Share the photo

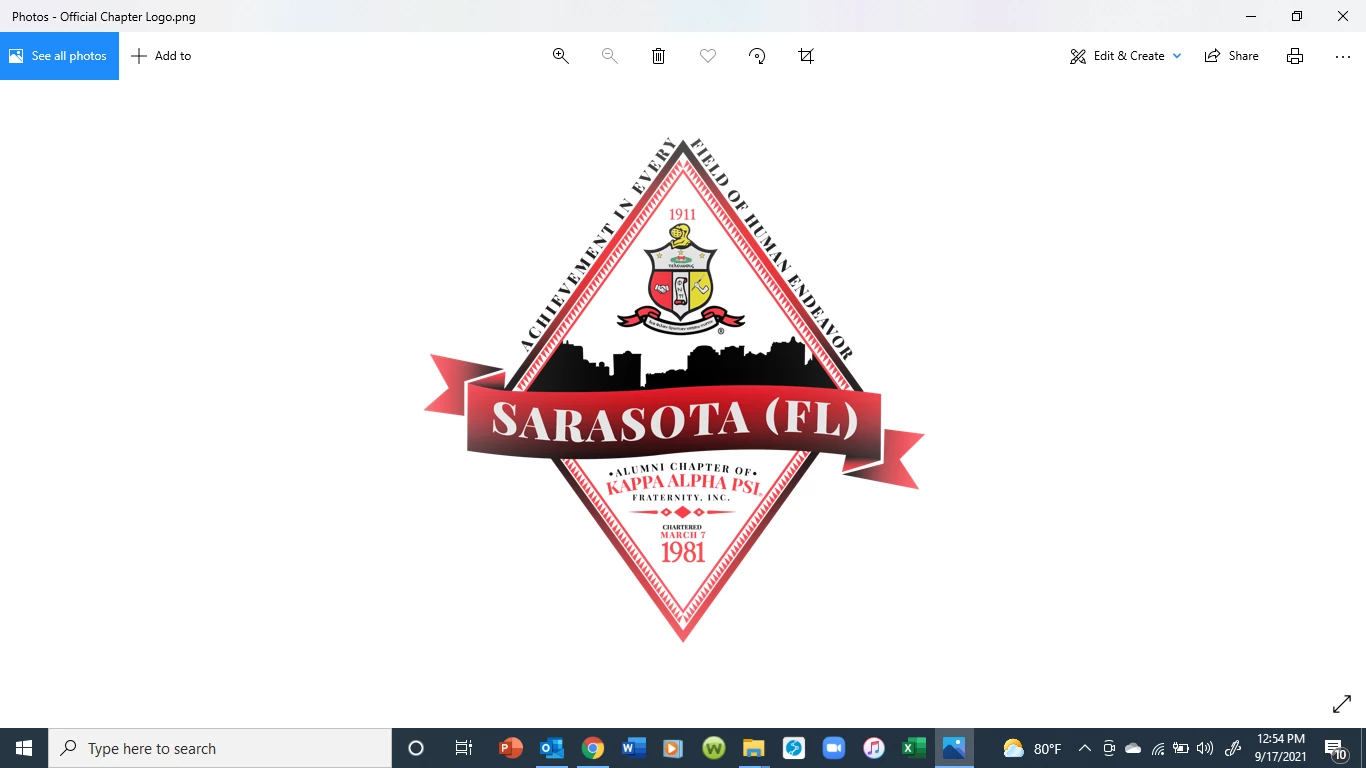pos(1232,56)
